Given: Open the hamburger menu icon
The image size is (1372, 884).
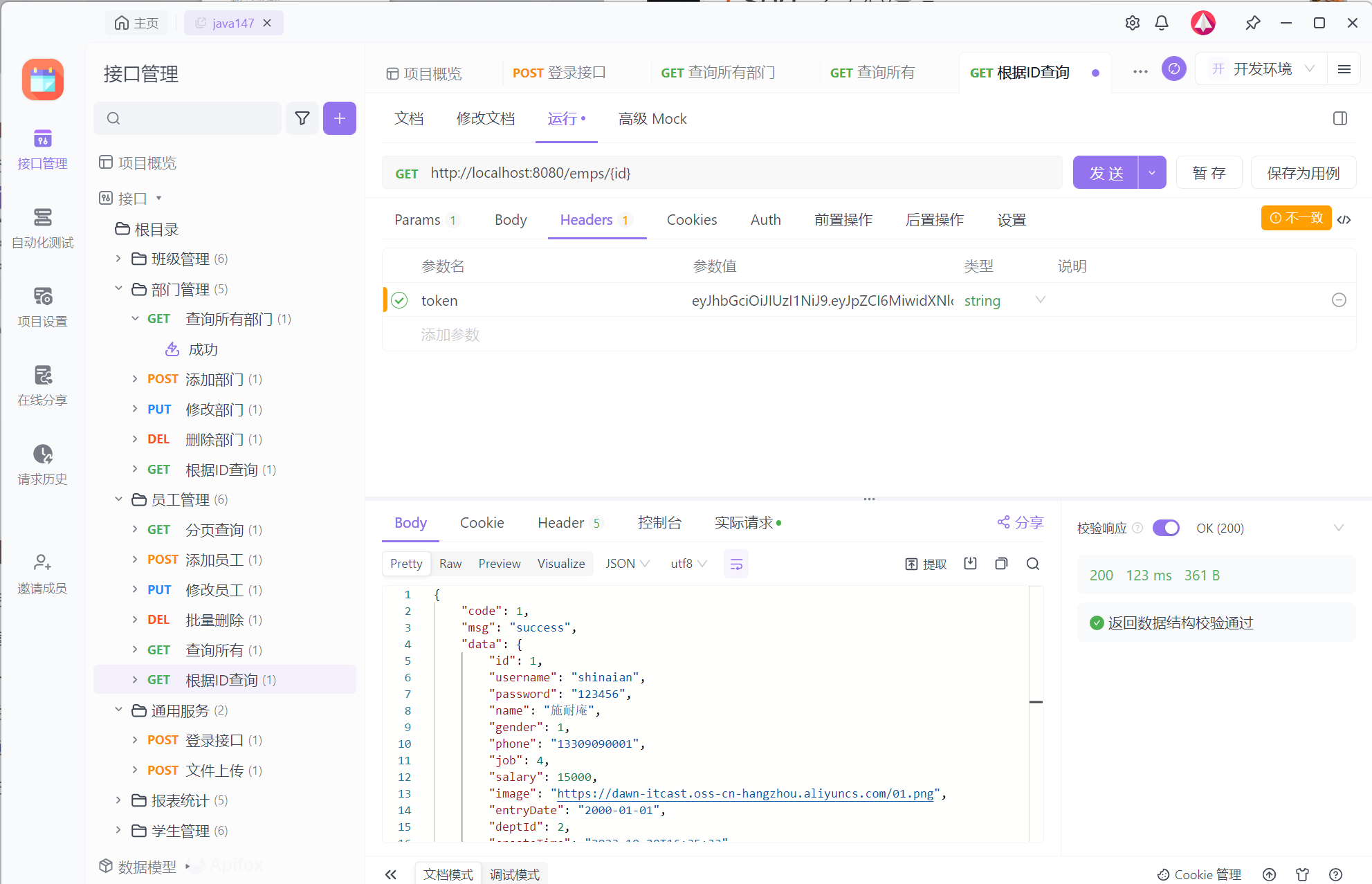Looking at the screenshot, I should 1344,69.
